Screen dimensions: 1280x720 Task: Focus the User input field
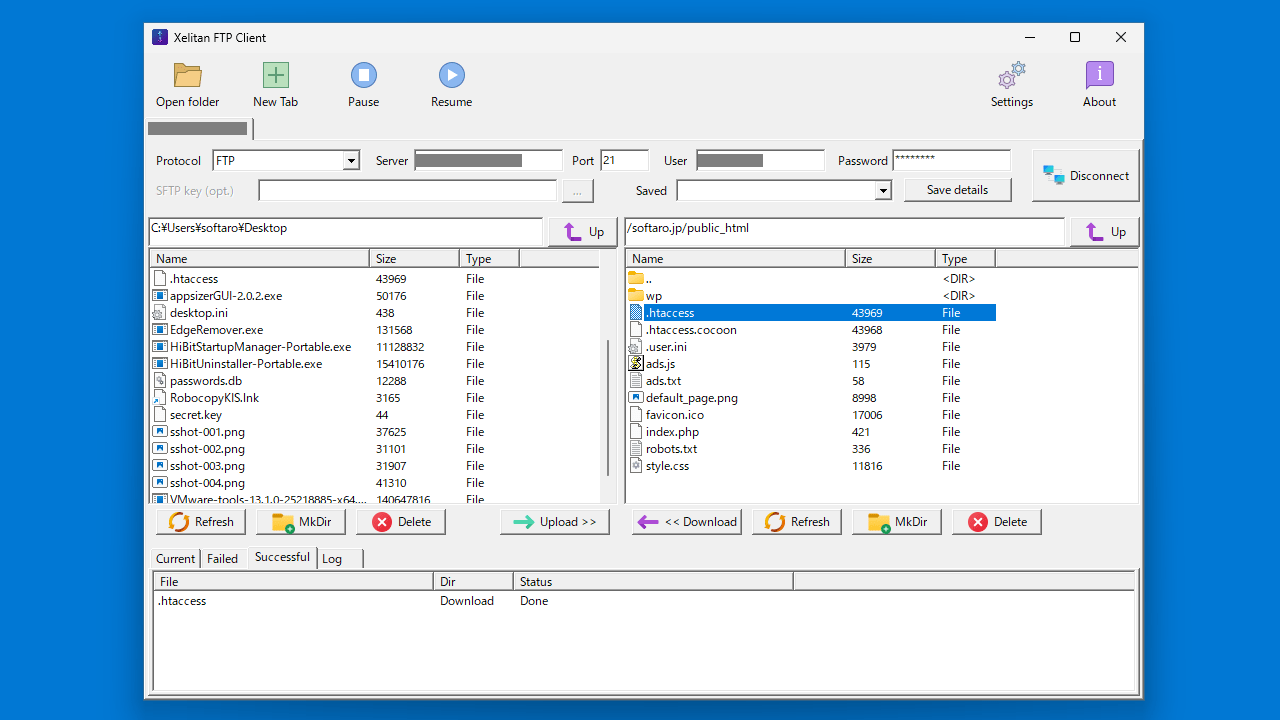coord(760,160)
